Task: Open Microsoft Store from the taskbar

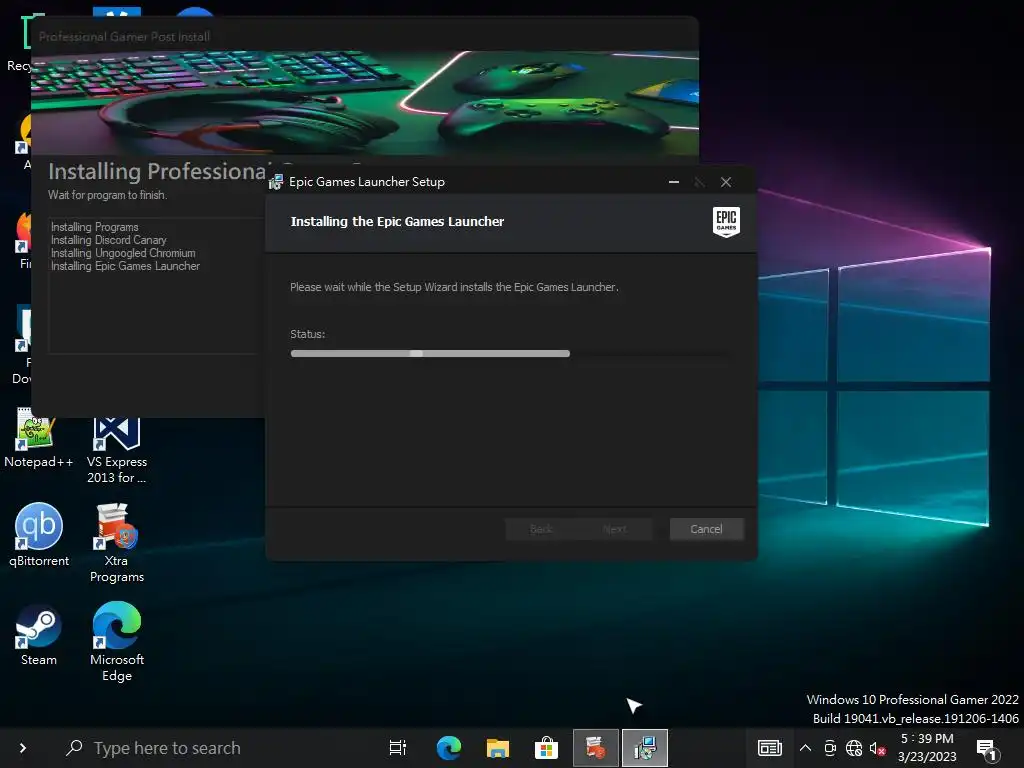Action: click(547, 748)
